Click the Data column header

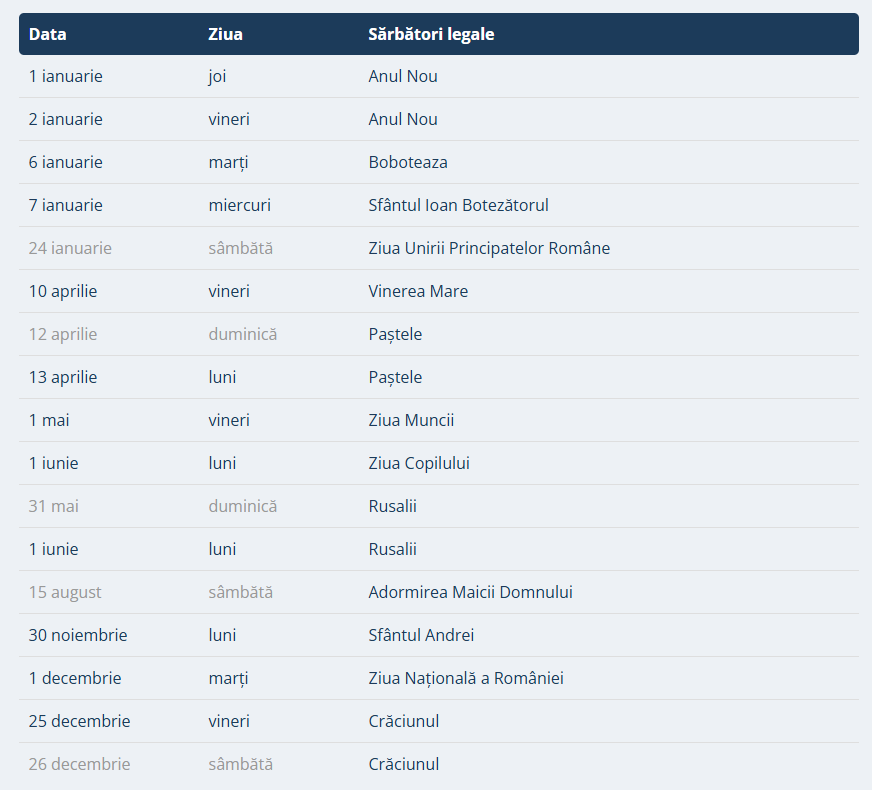[48, 34]
